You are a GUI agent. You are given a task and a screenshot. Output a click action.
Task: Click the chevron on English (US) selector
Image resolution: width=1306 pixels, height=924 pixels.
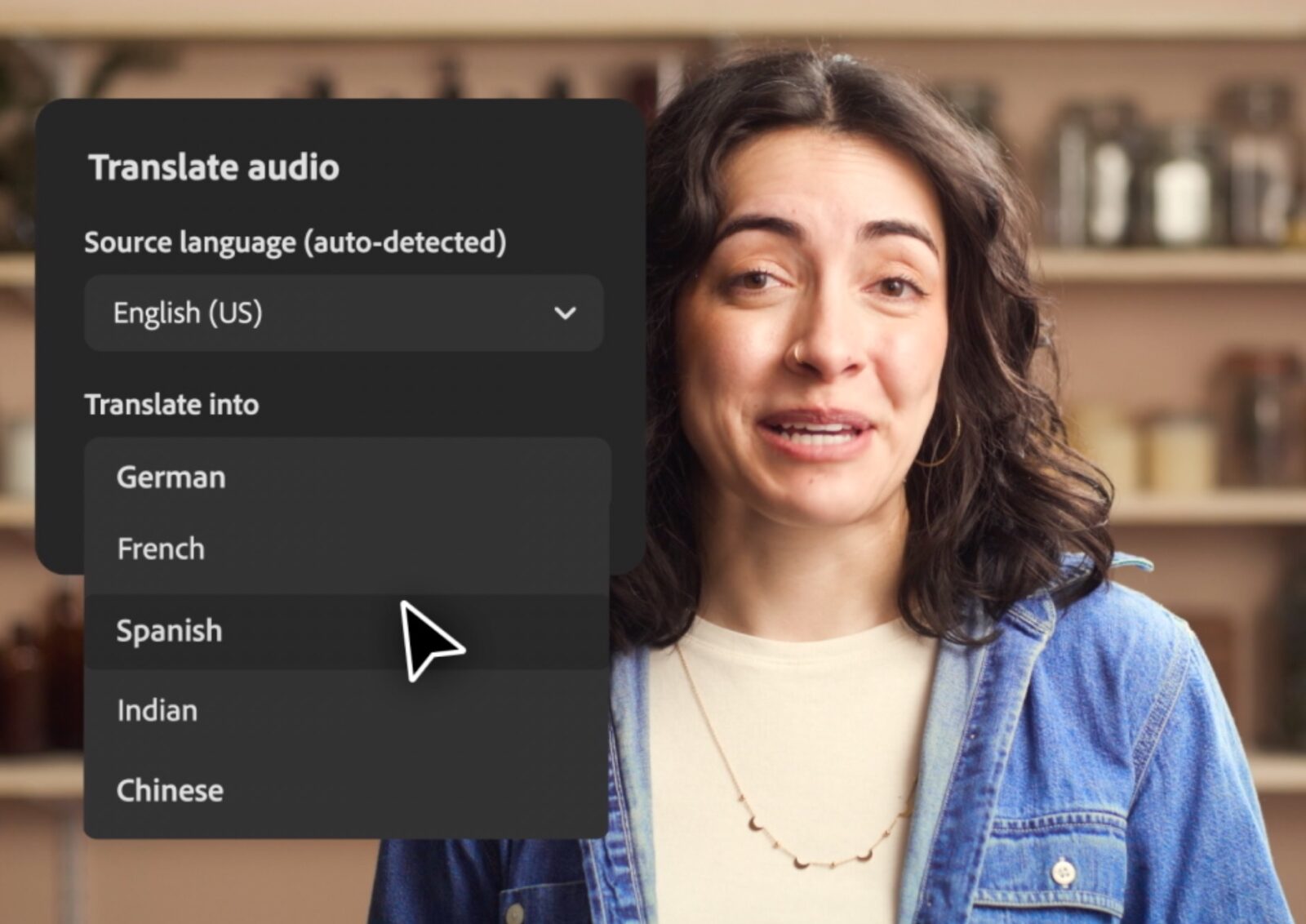[x=565, y=313]
